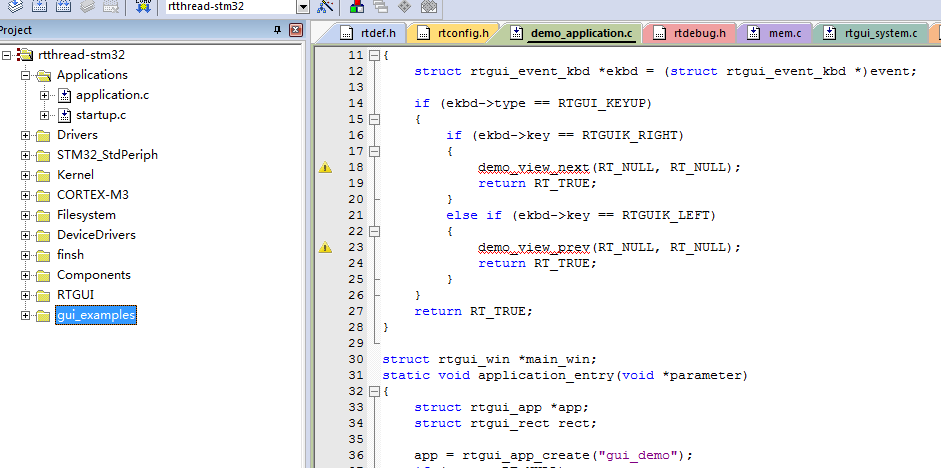The image size is (941, 468).
Task: Click RTGUIK_LEFT on line 21
Action: point(665,215)
